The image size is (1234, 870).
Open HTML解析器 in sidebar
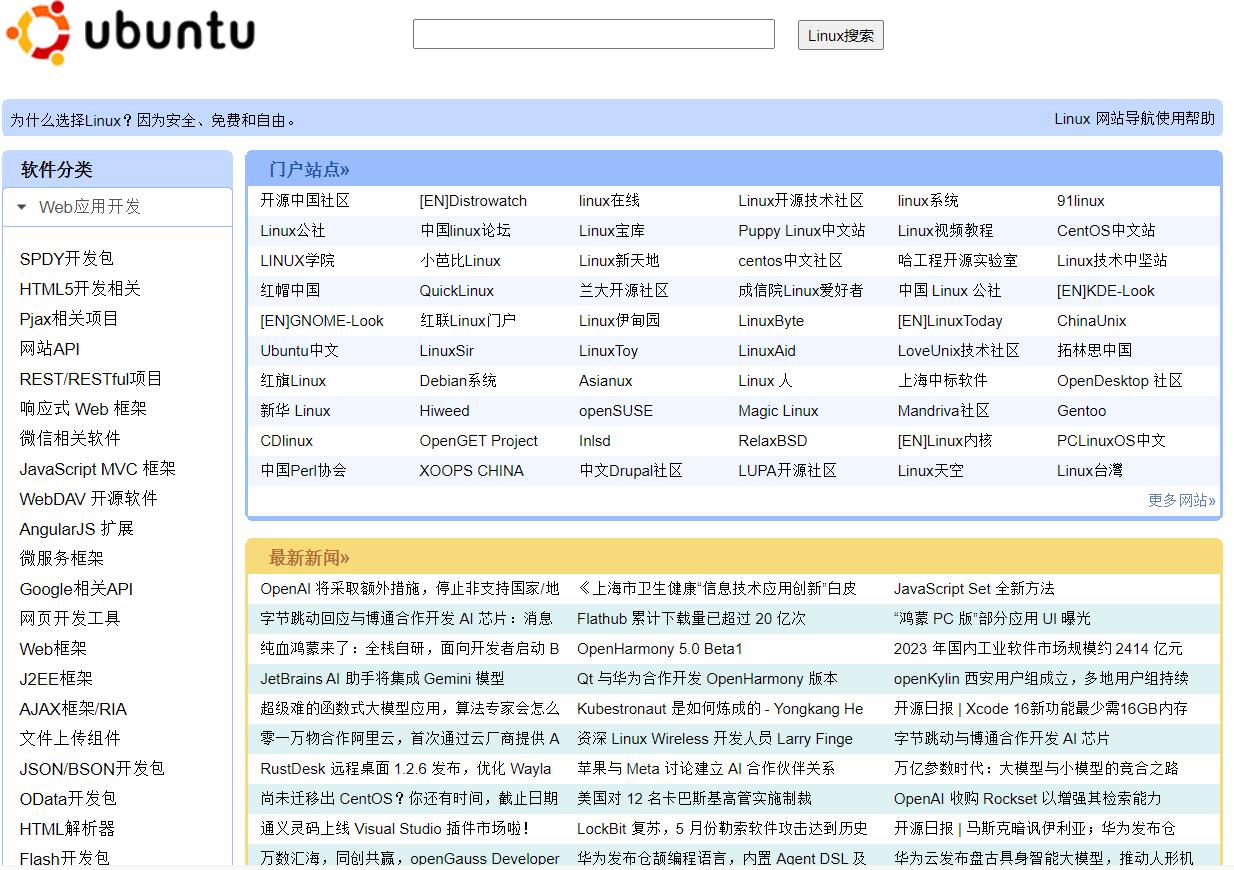pyautogui.click(x=67, y=829)
